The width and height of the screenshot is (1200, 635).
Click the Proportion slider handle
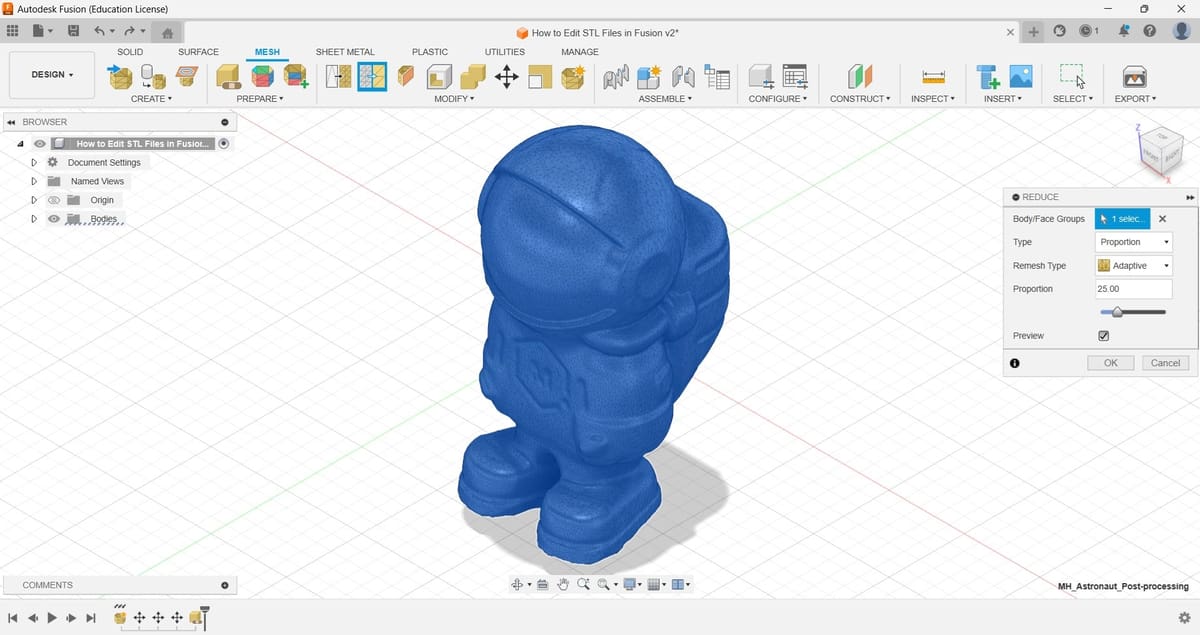tap(1118, 313)
